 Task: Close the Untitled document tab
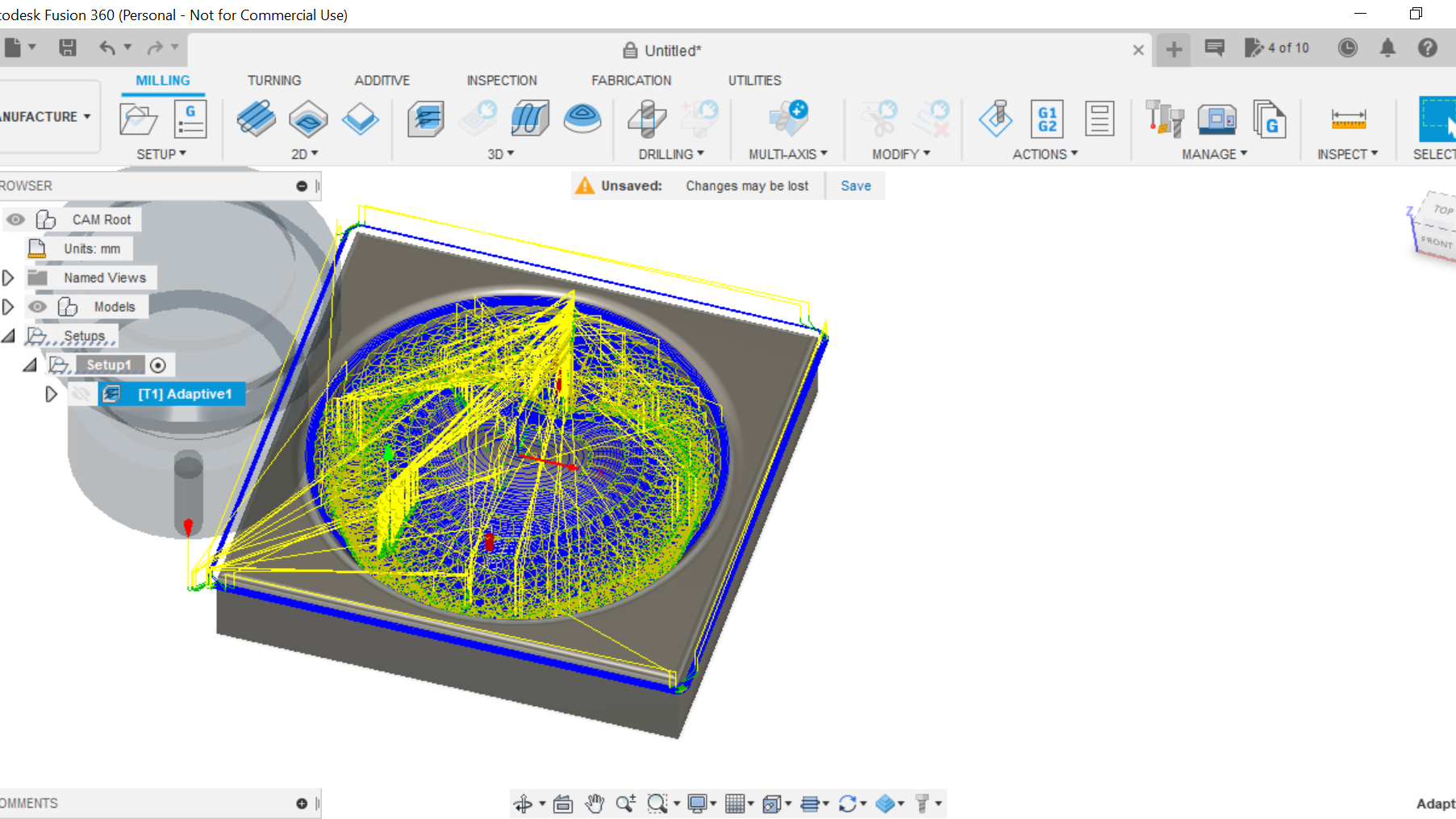(1138, 50)
